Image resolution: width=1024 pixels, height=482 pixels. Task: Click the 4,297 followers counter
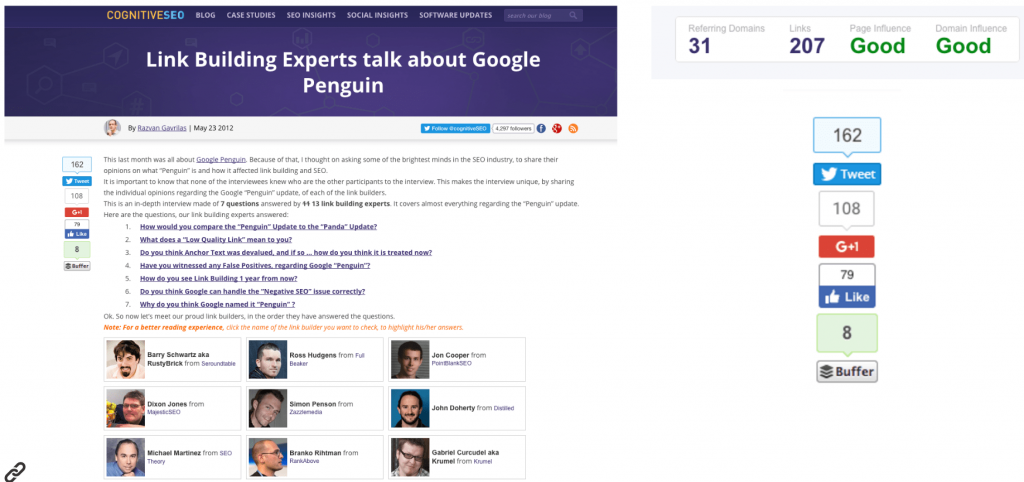513,129
